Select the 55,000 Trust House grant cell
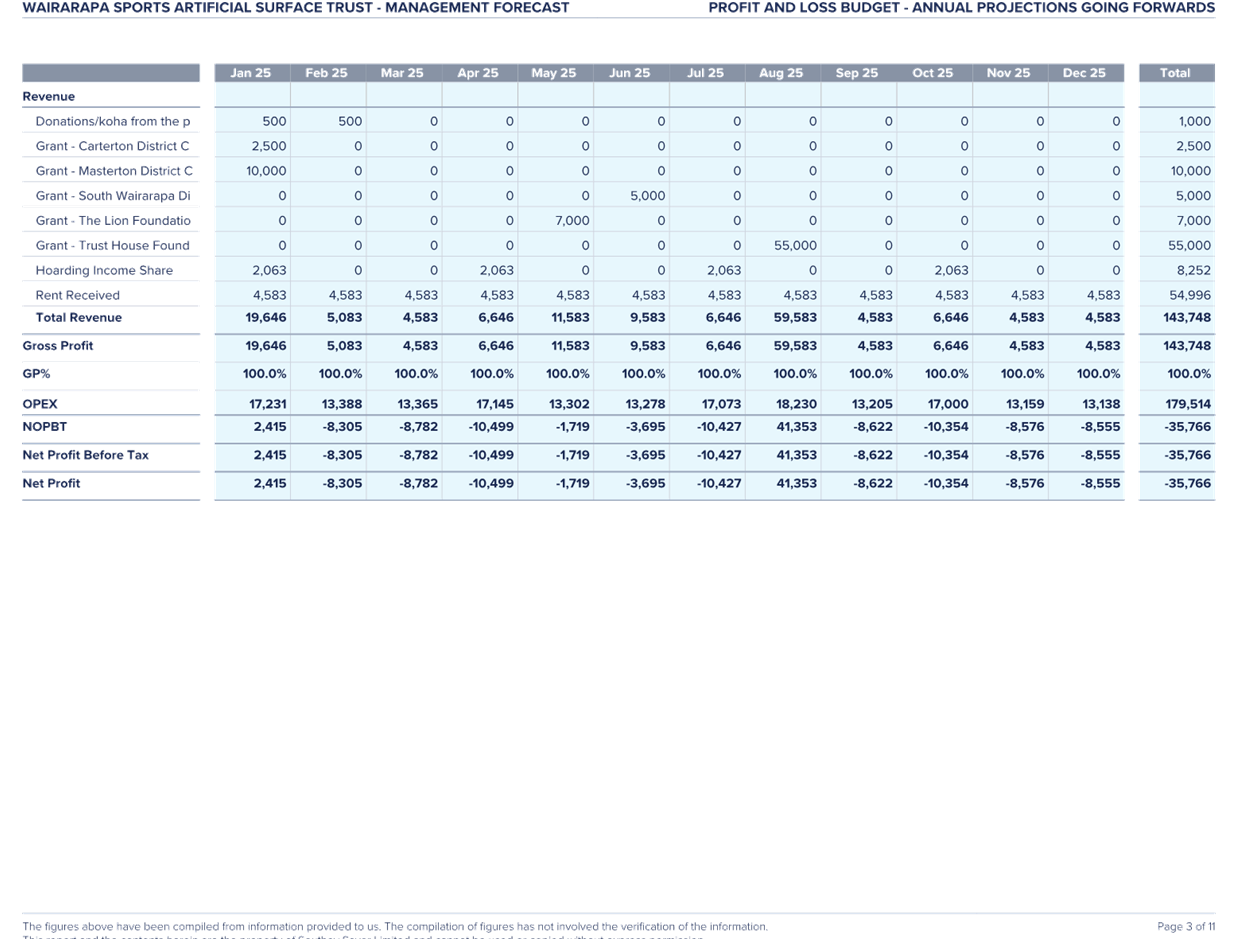This screenshot has width=1237, height=939. coord(795,245)
